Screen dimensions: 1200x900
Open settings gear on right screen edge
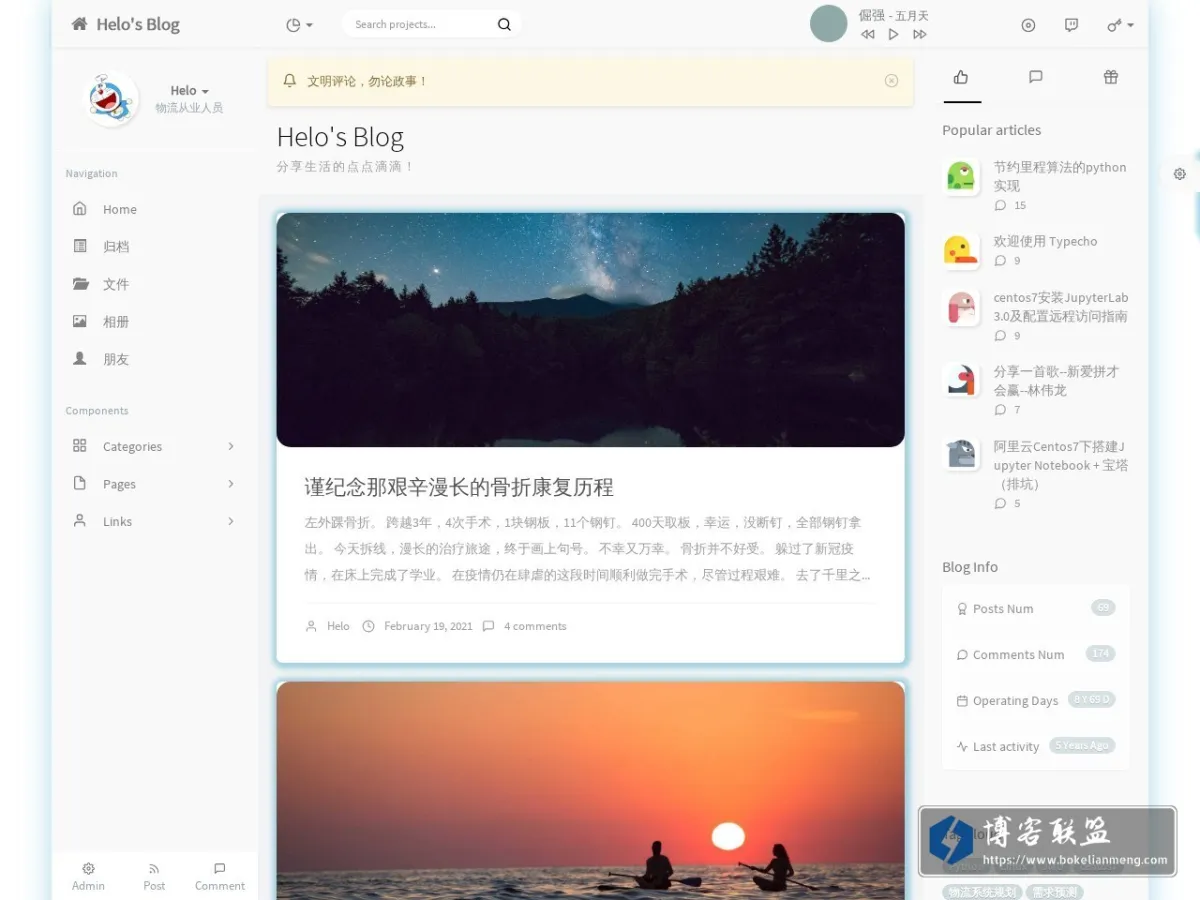[x=1180, y=174]
